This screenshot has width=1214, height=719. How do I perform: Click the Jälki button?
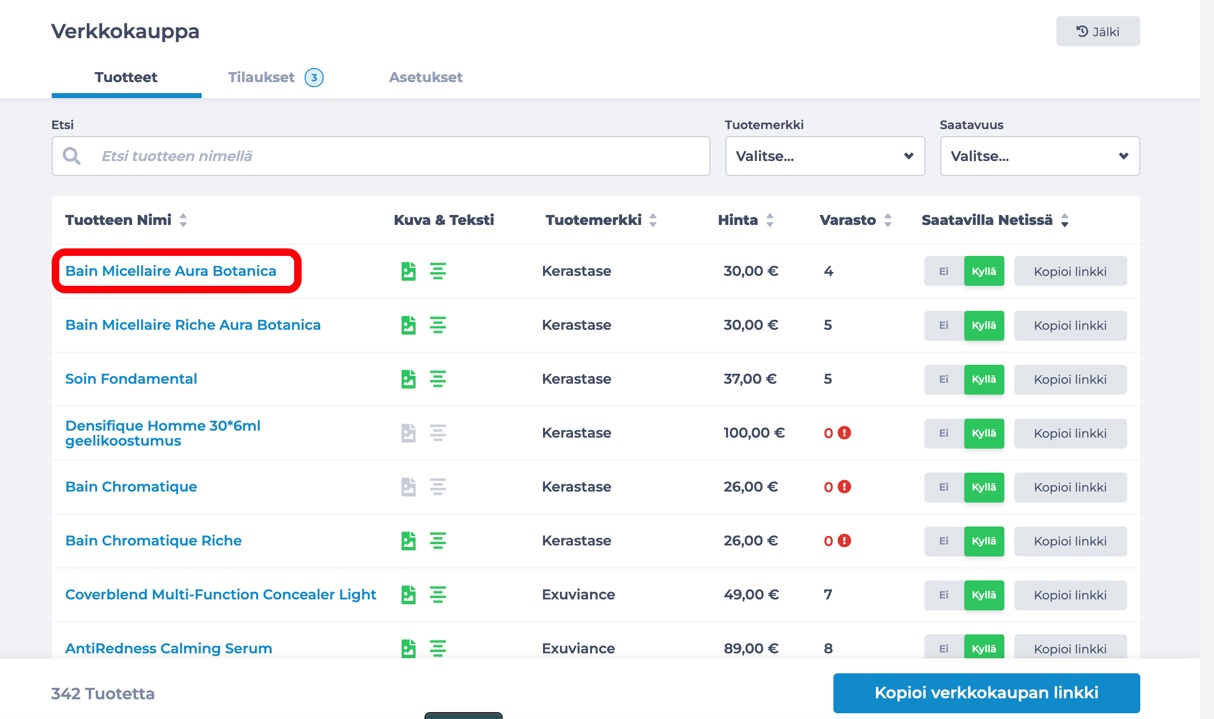(1098, 31)
